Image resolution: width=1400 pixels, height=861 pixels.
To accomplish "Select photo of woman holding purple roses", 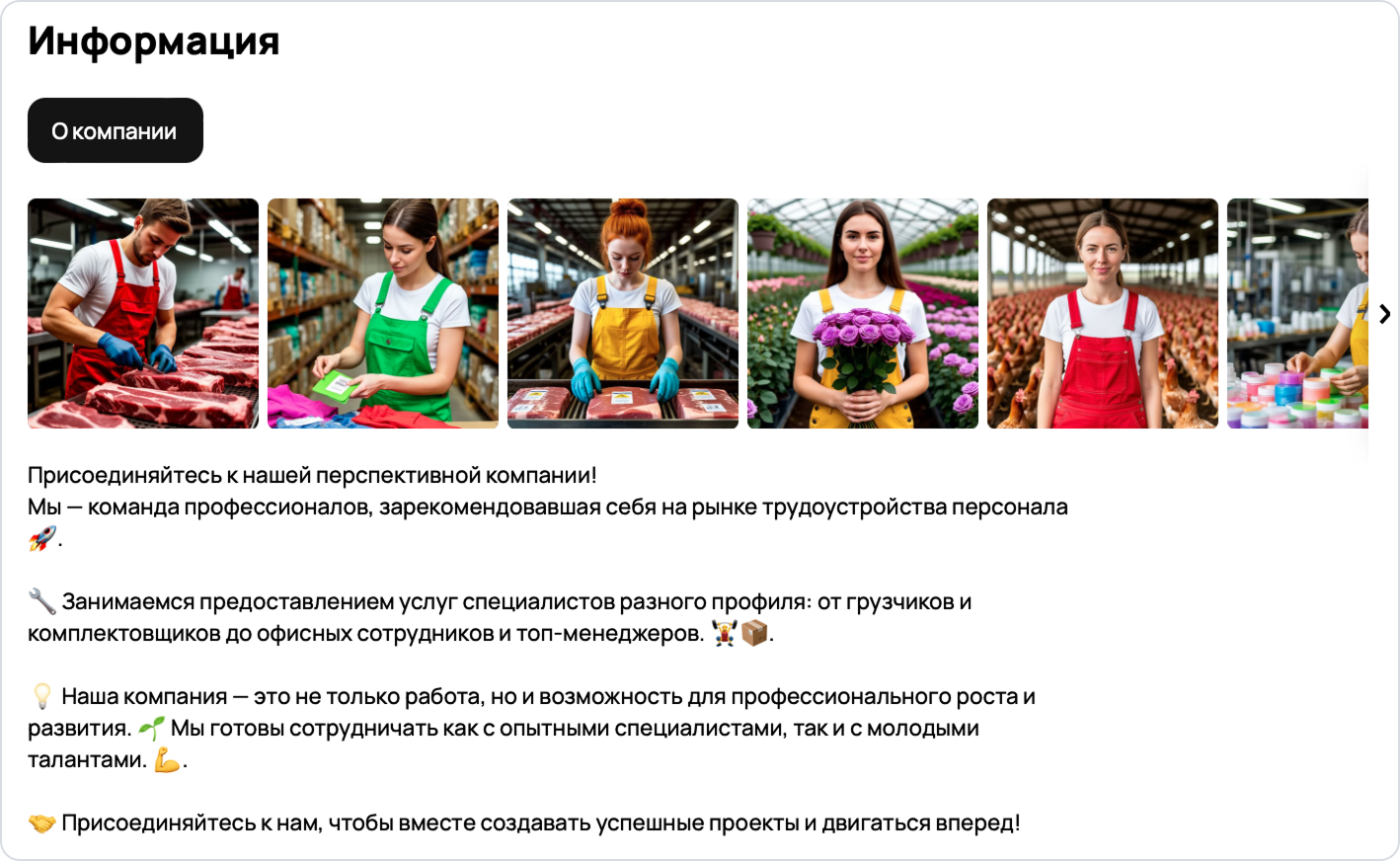I will pos(863,313).
